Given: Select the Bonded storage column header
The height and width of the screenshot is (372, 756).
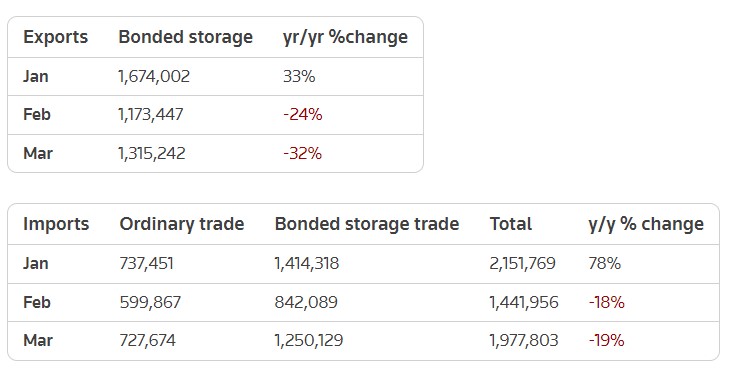Looking at the screenshot, I should (186, 37).
